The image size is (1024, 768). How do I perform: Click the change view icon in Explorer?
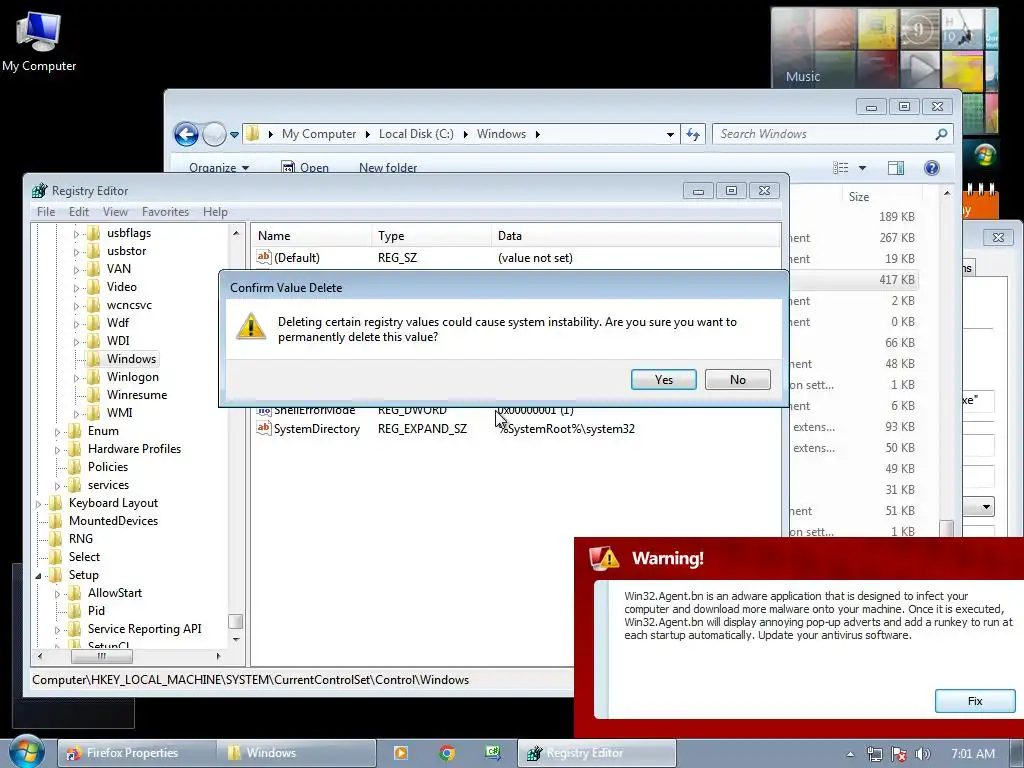tap(841, 168)
